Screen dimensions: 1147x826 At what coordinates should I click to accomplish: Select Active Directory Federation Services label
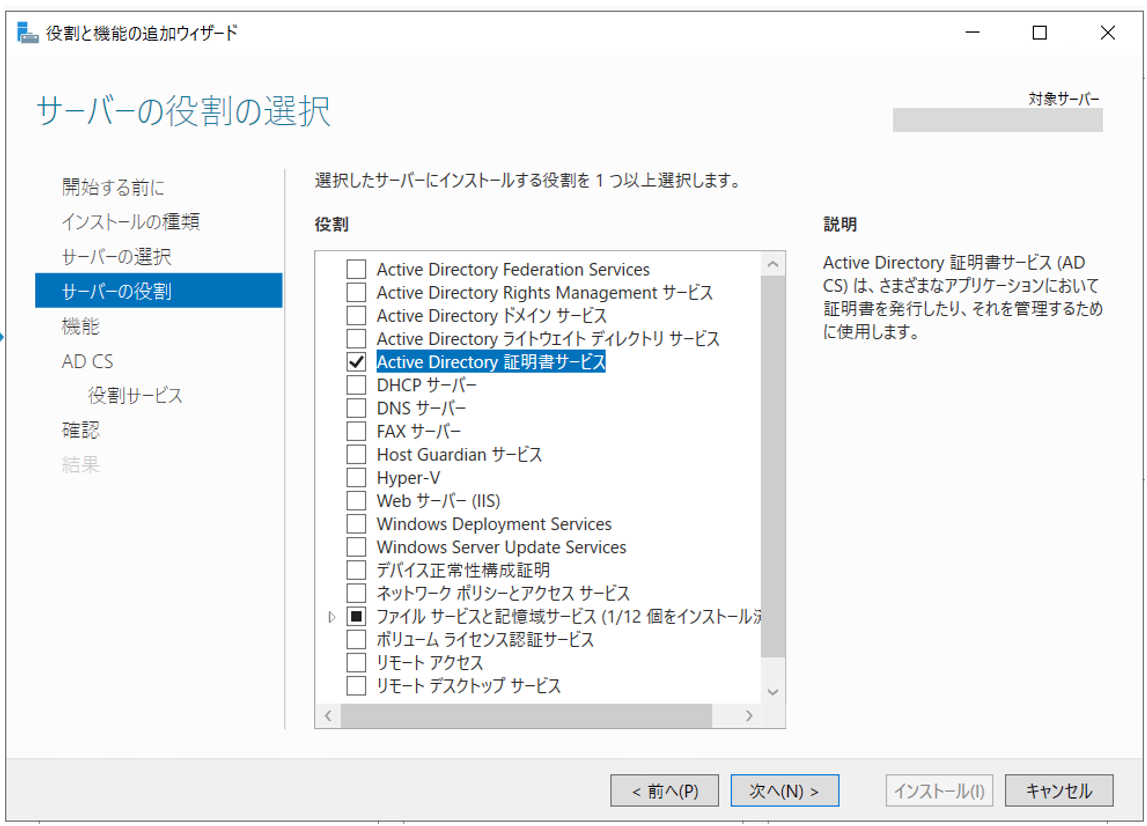click(513, 269)
